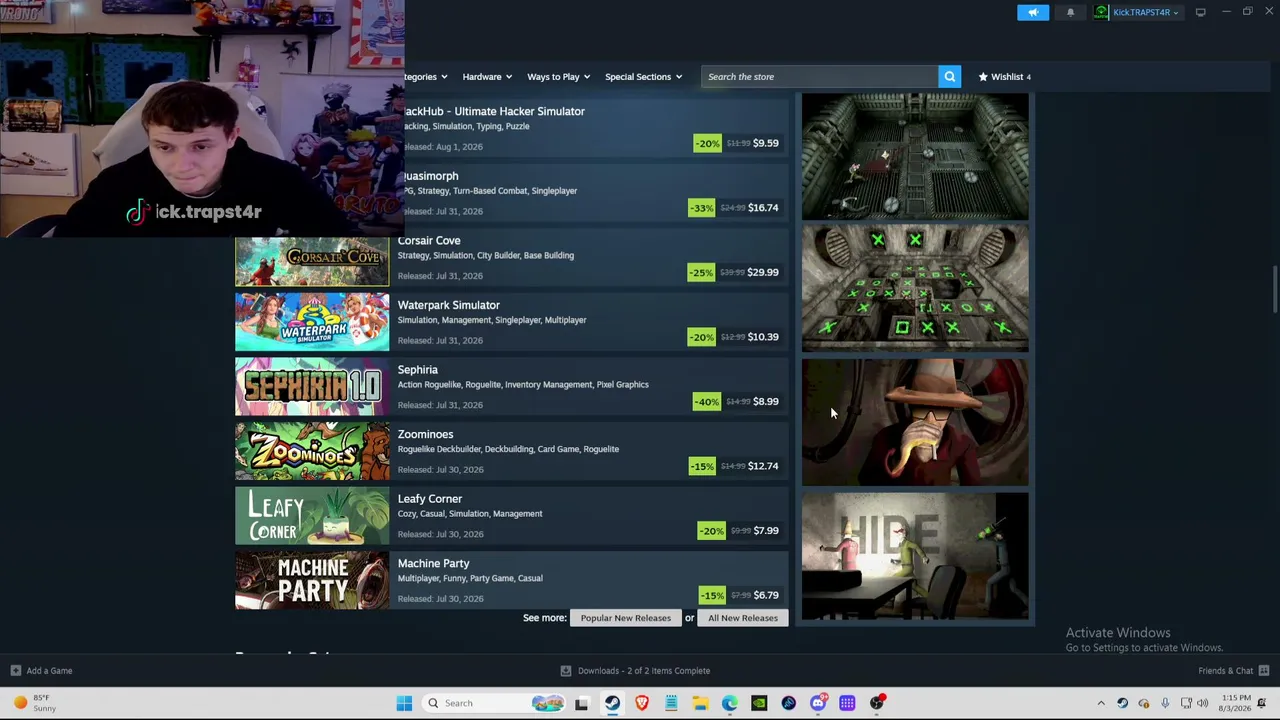Open the Wishlist 4 link
The height and width of the screenshot is (720, 1280).
(x=1004, y=77)
